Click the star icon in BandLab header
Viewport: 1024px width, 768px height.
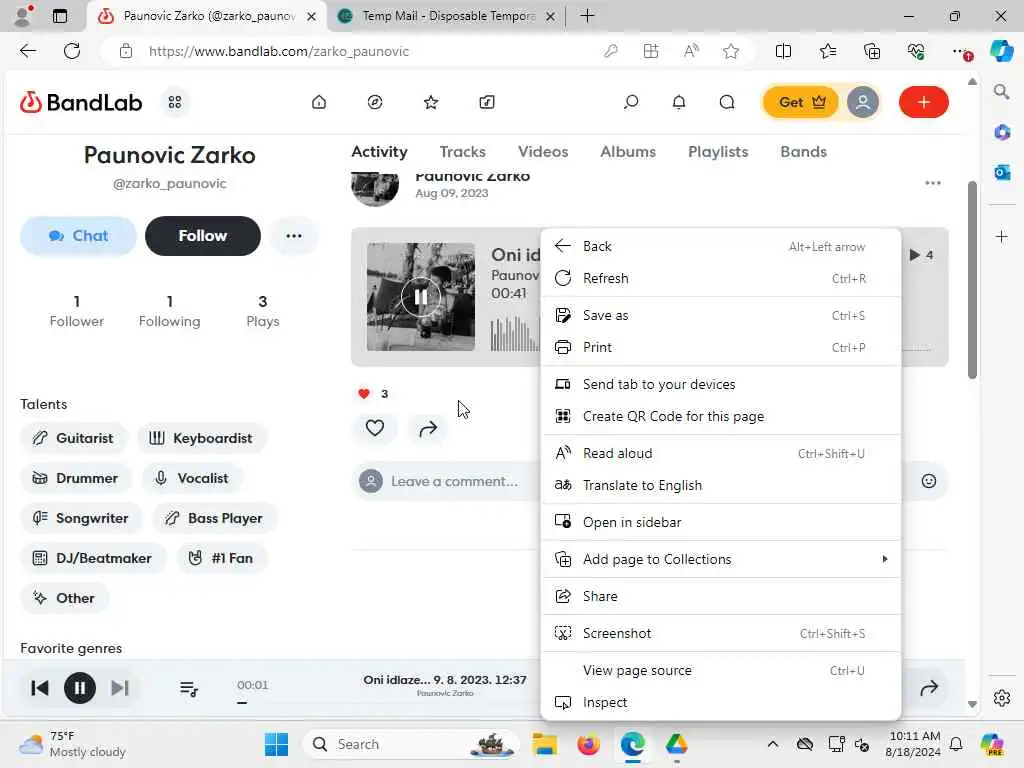[x=431, y=102]
